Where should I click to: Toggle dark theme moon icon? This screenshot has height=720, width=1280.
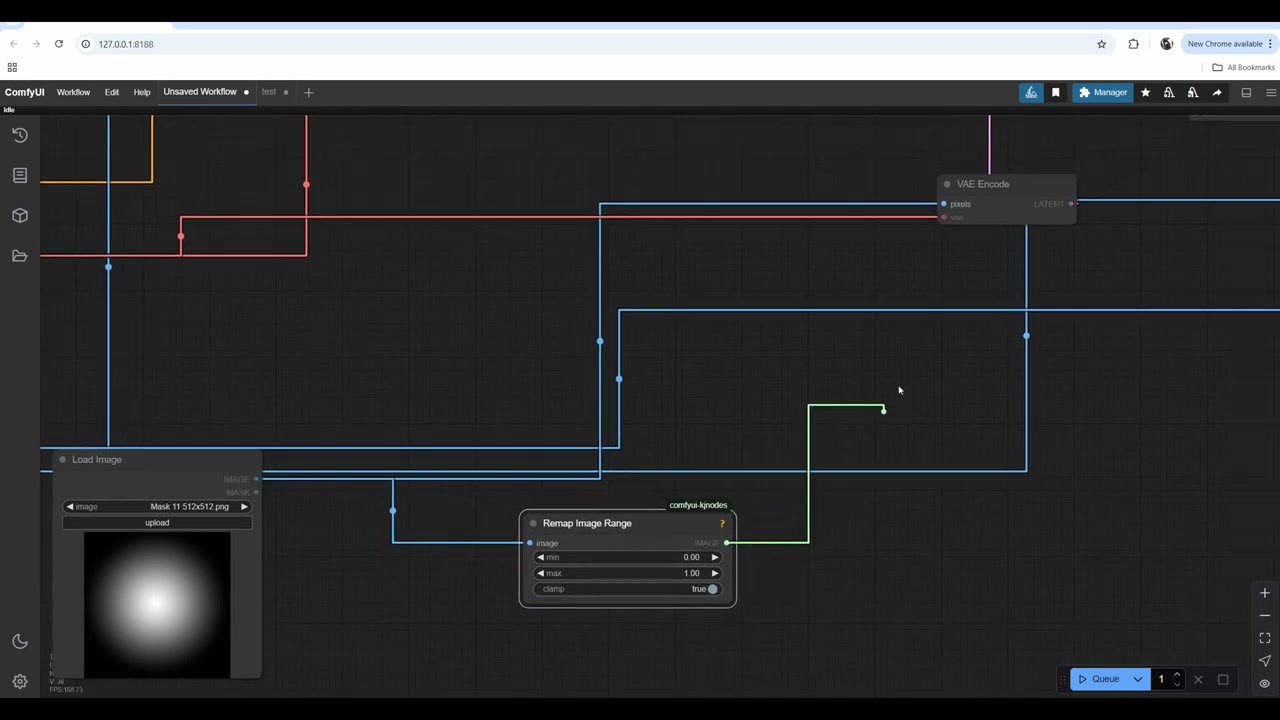pyautogui.click(x=20, y=642)
